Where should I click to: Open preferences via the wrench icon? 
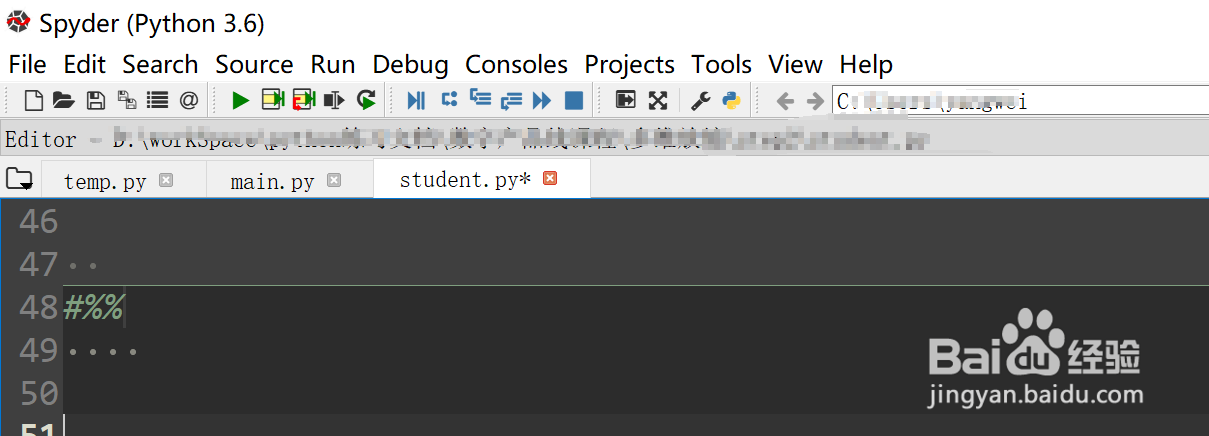coord(701,100)
